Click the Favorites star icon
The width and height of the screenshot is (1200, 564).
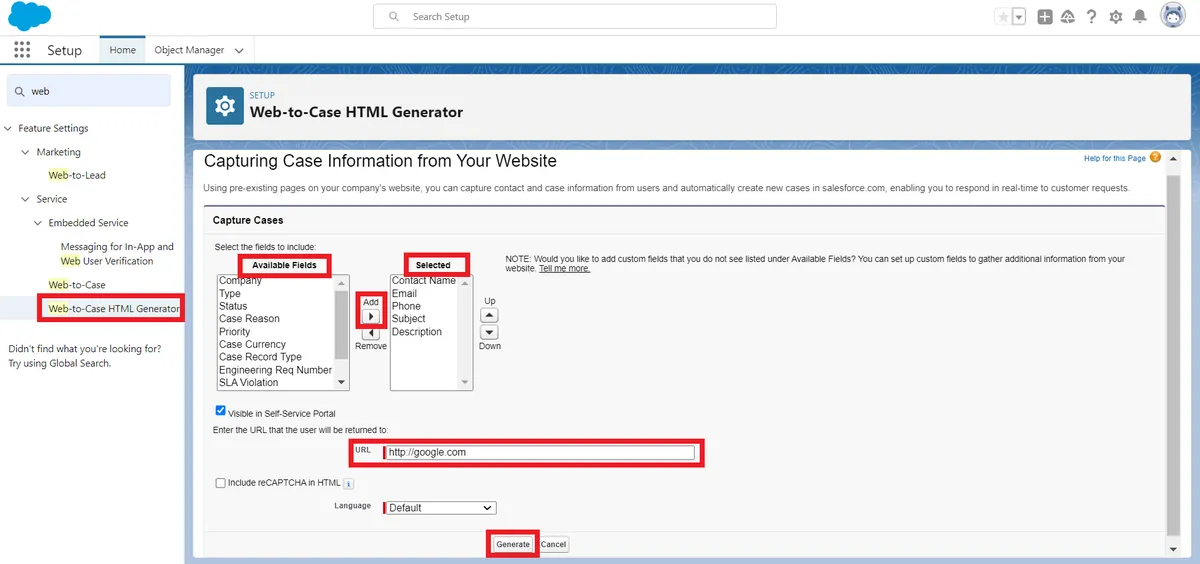(1003, 17)
